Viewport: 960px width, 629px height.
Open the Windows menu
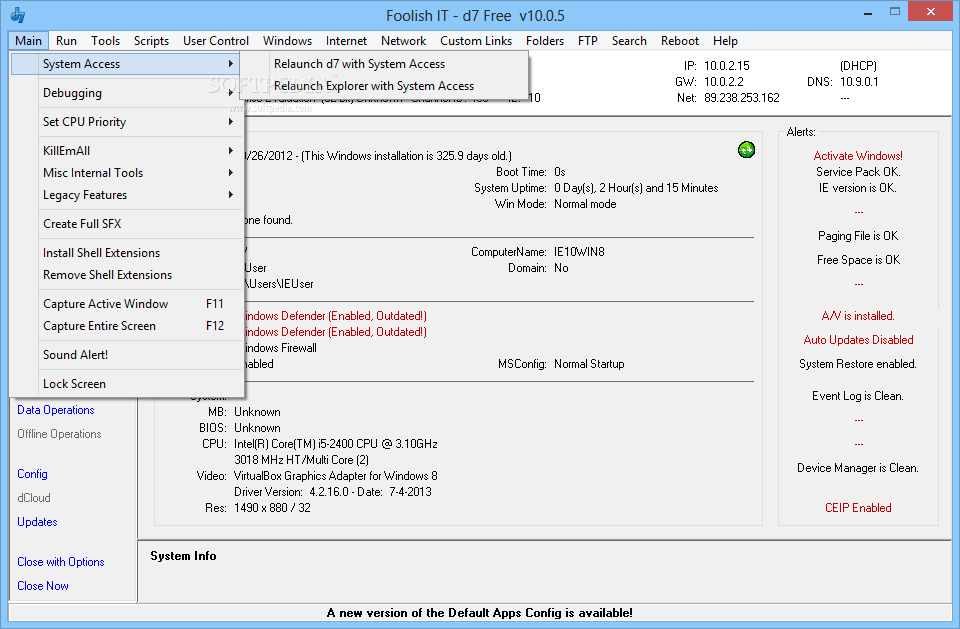(287, 40)
